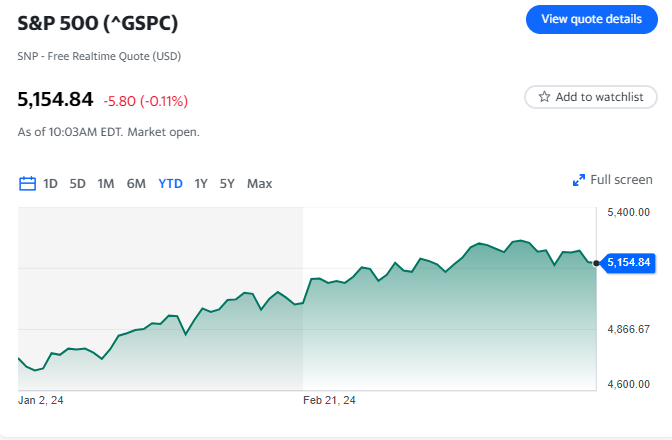This screenshot has width=672, height=440.
Task: Select the 1D time range
Action: pyautogui.click(x=50, y=183)
